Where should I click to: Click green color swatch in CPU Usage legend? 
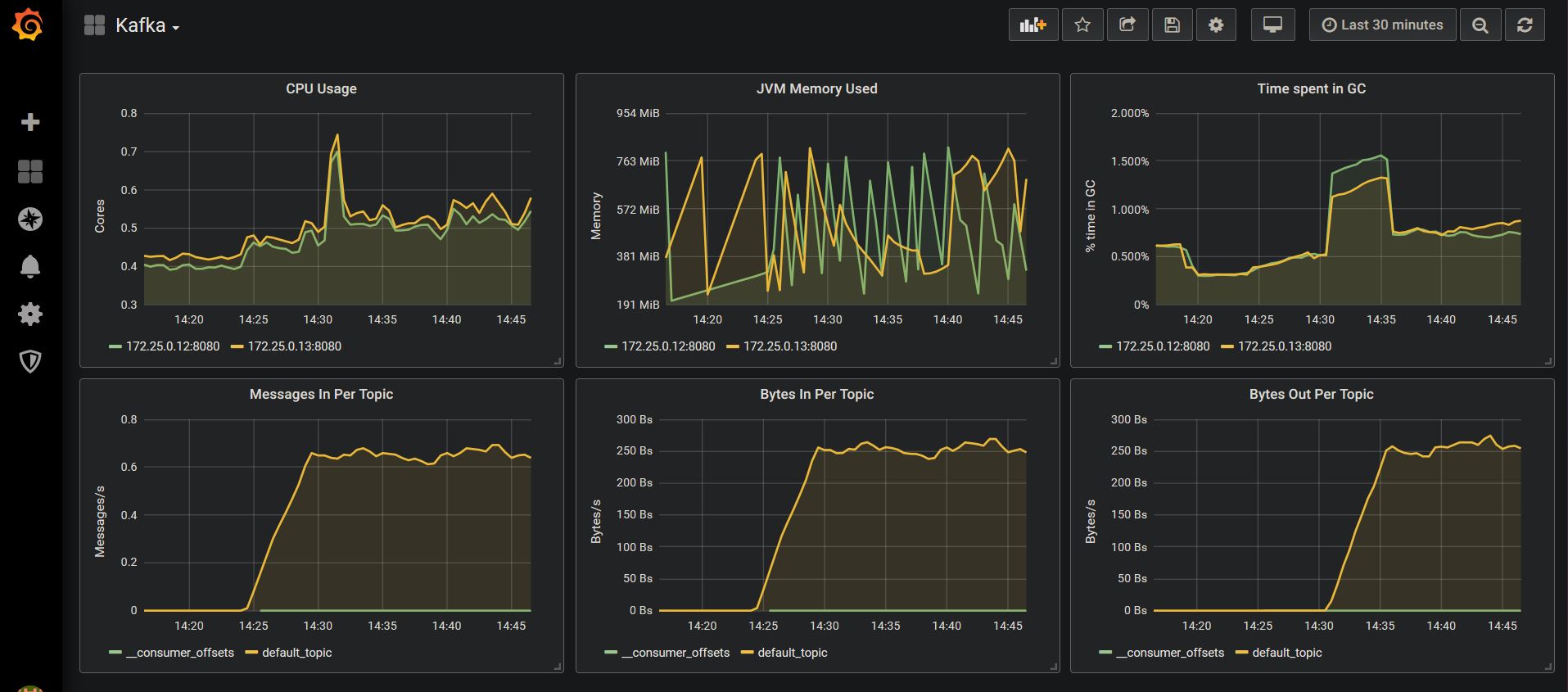[115, 346]
